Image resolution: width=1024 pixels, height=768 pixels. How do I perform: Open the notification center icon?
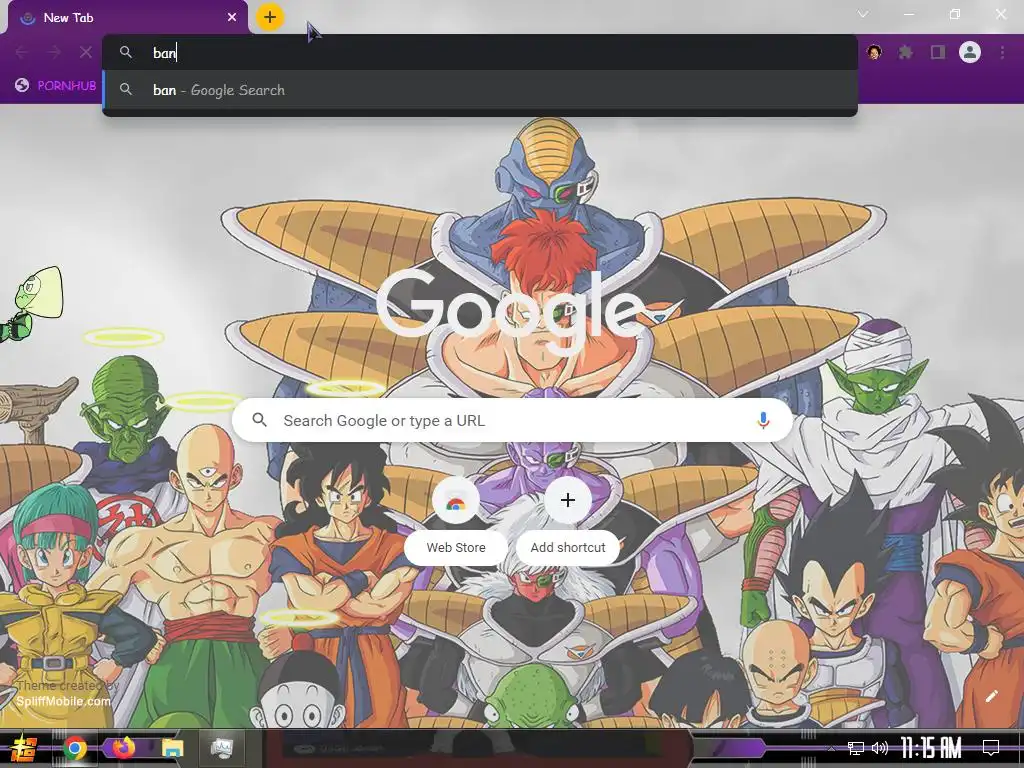pyautogui.click(x=991, y=748)
